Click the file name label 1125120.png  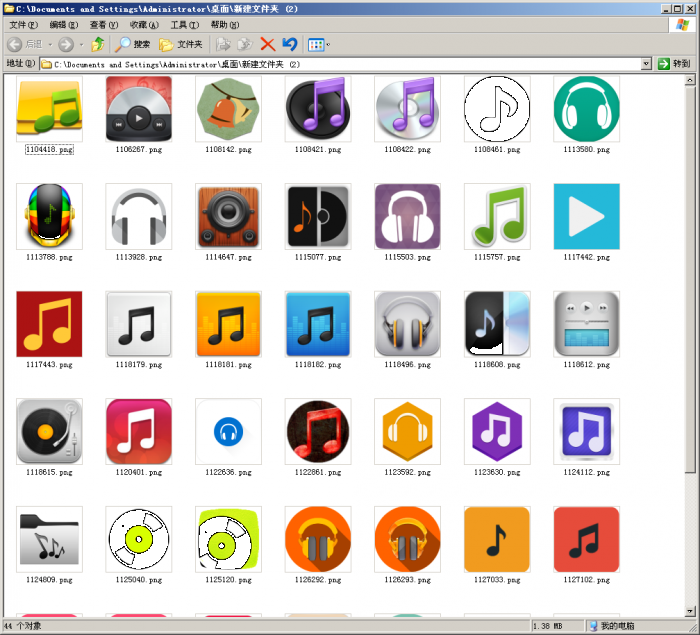coord(228,580)
